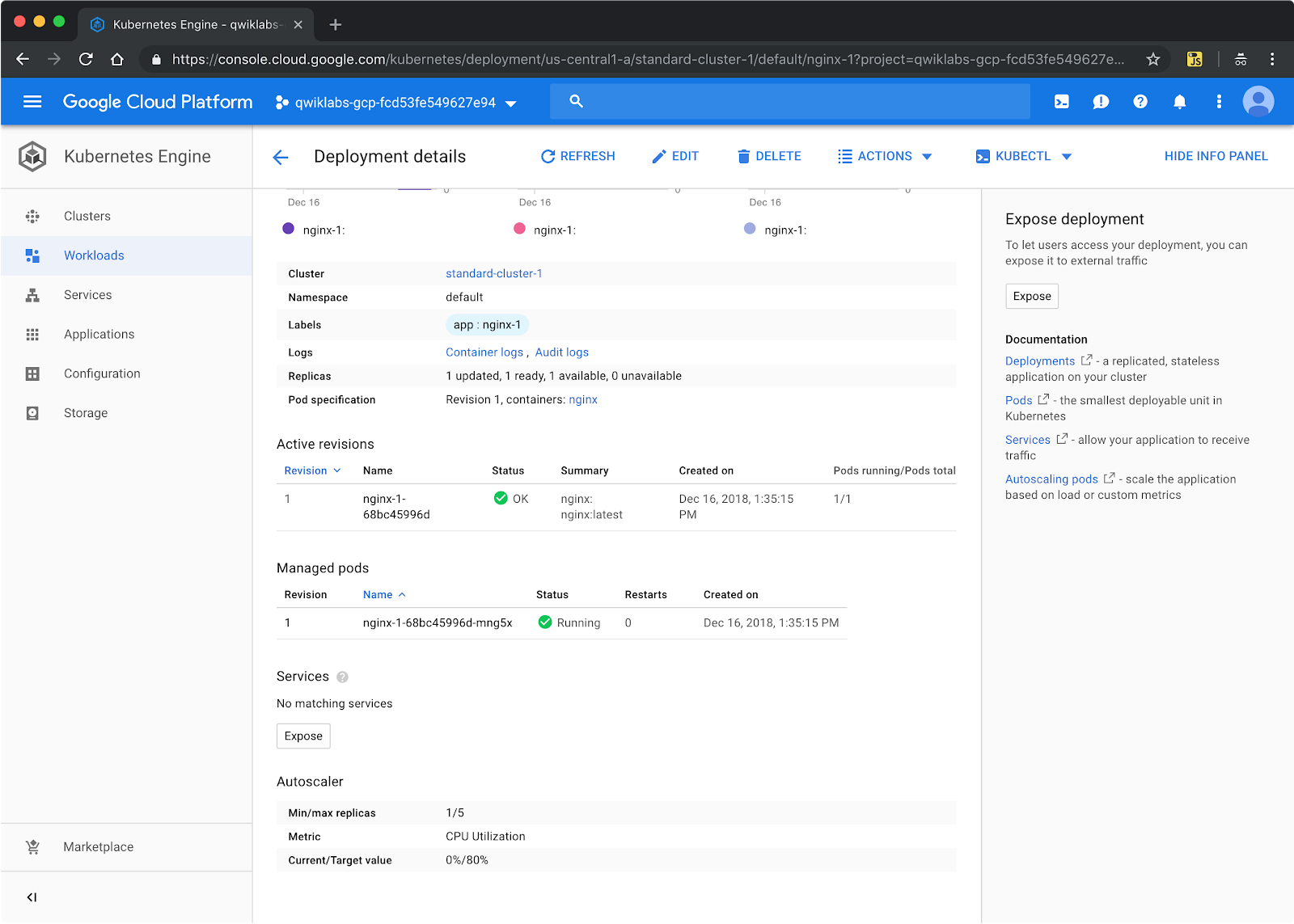The width and height of the screenshot is (1294, 924).
Task: Bookmark this page with the star
Action: pos(1153,59)
